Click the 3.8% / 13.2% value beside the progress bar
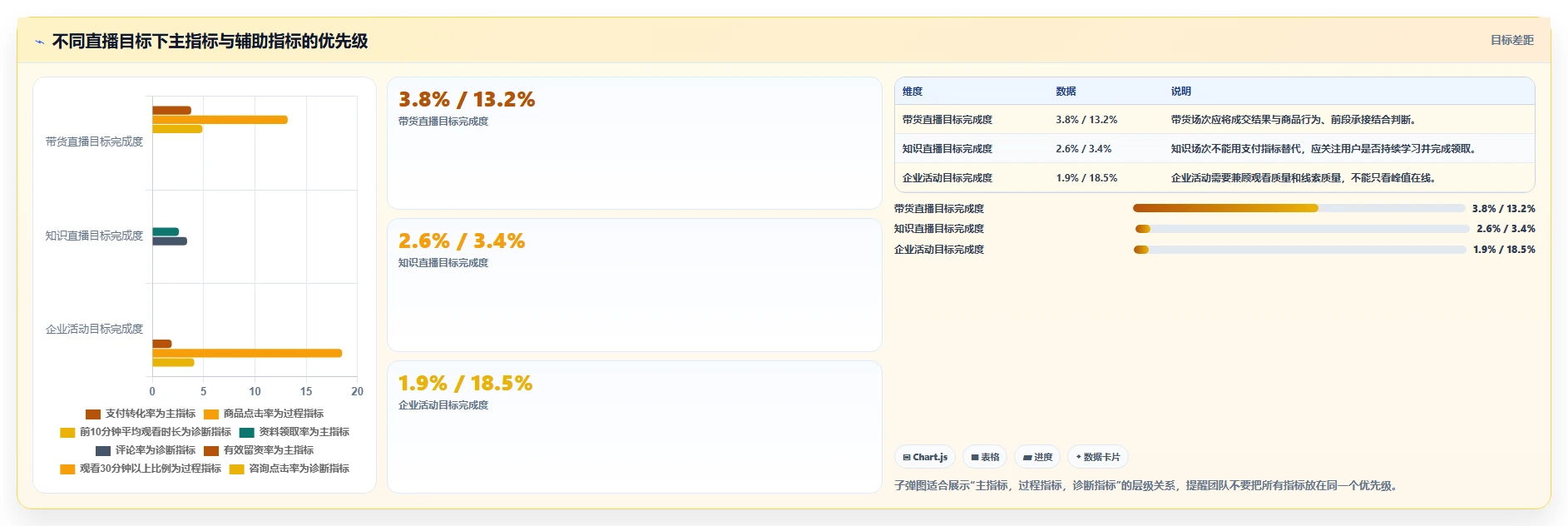Viewport: 1568px width, 526px height. (1503, 209)
